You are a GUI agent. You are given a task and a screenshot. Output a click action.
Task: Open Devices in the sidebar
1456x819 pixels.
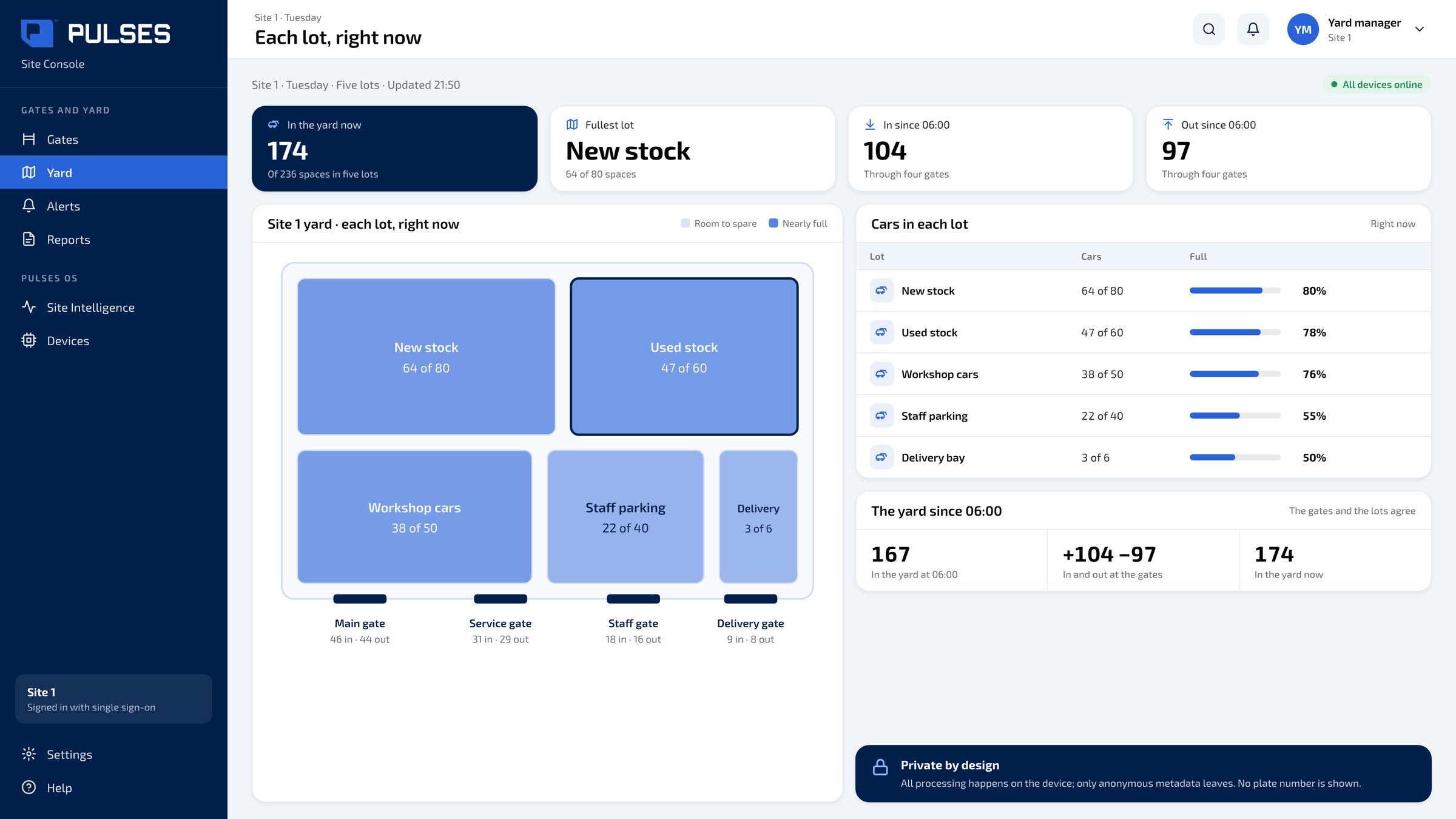pyautogui.click(x=113, y=340)
